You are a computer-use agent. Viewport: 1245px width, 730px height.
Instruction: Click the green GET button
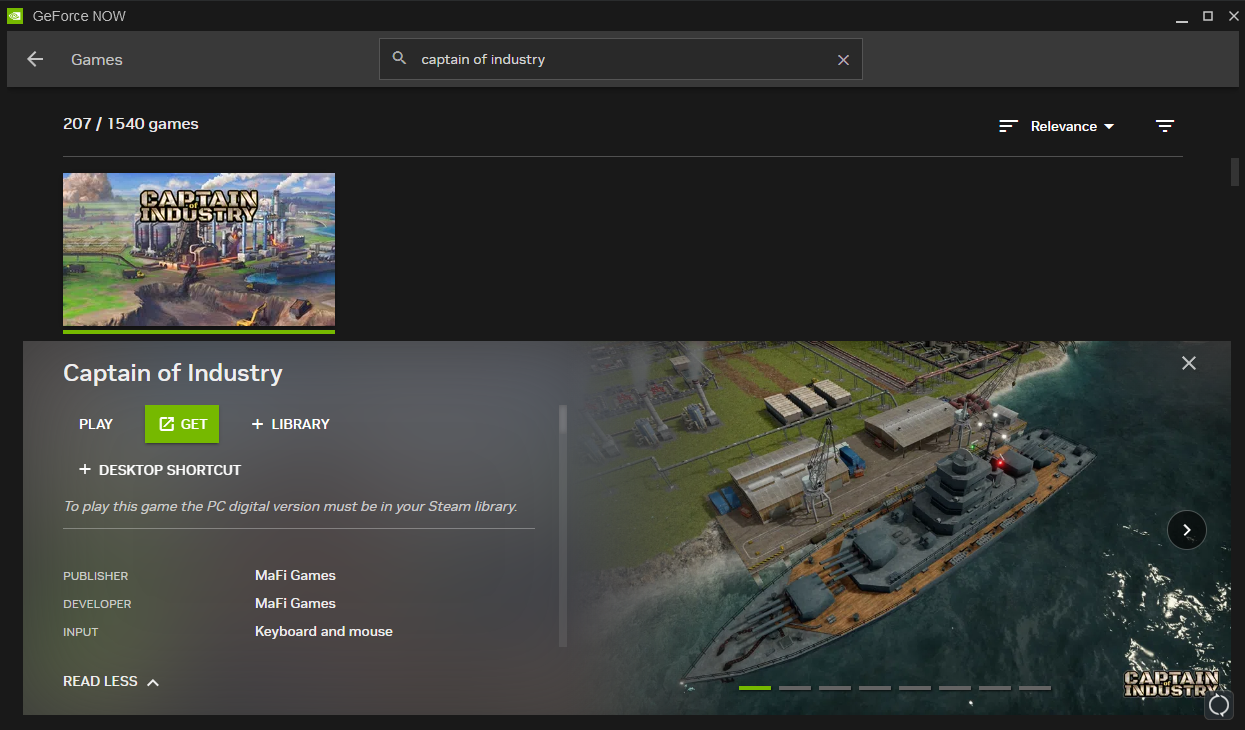(x=182, y=424)
